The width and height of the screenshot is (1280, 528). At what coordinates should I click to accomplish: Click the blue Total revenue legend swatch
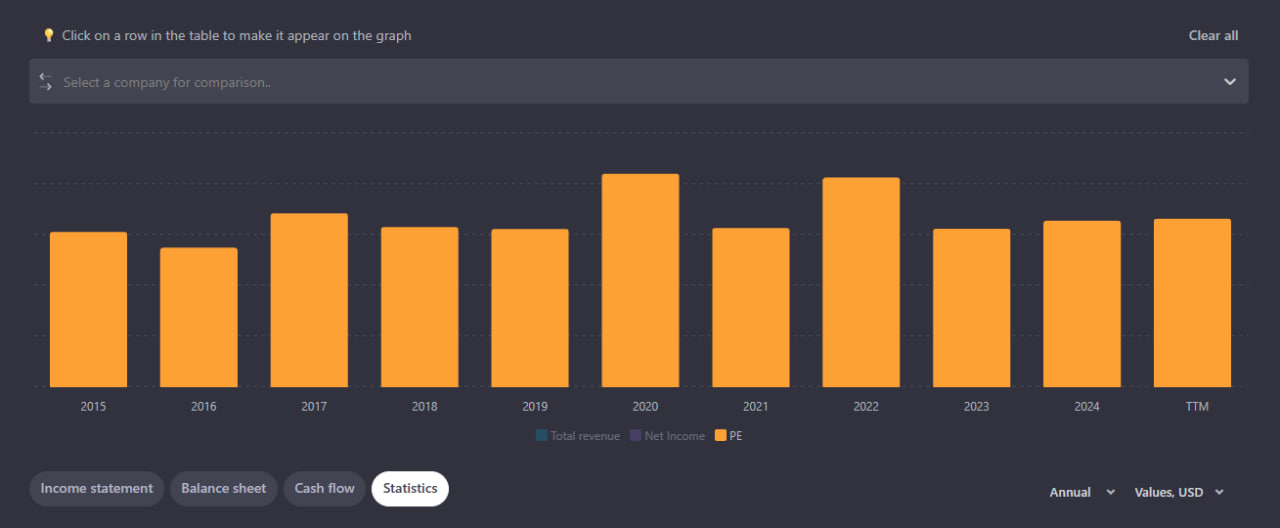click(542, 436)
